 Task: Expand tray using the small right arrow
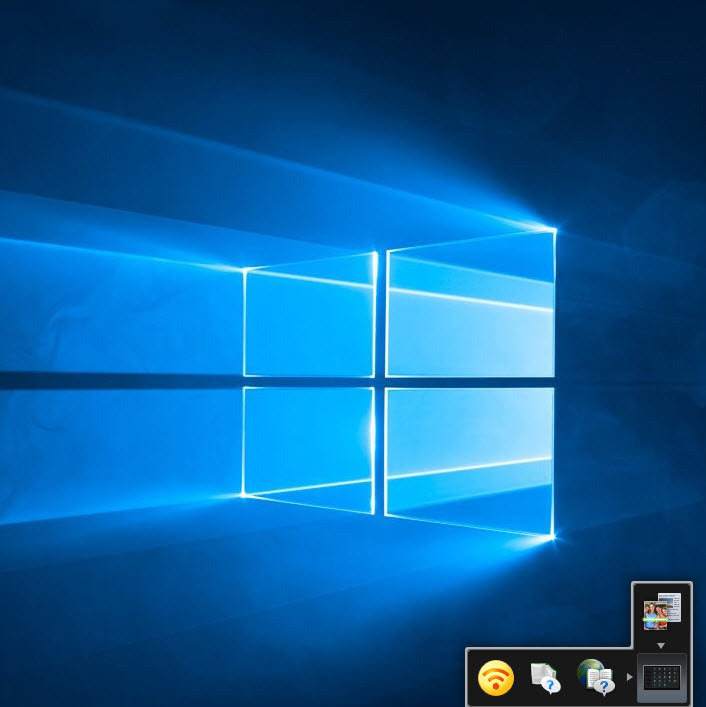click(x=629, y=678)
